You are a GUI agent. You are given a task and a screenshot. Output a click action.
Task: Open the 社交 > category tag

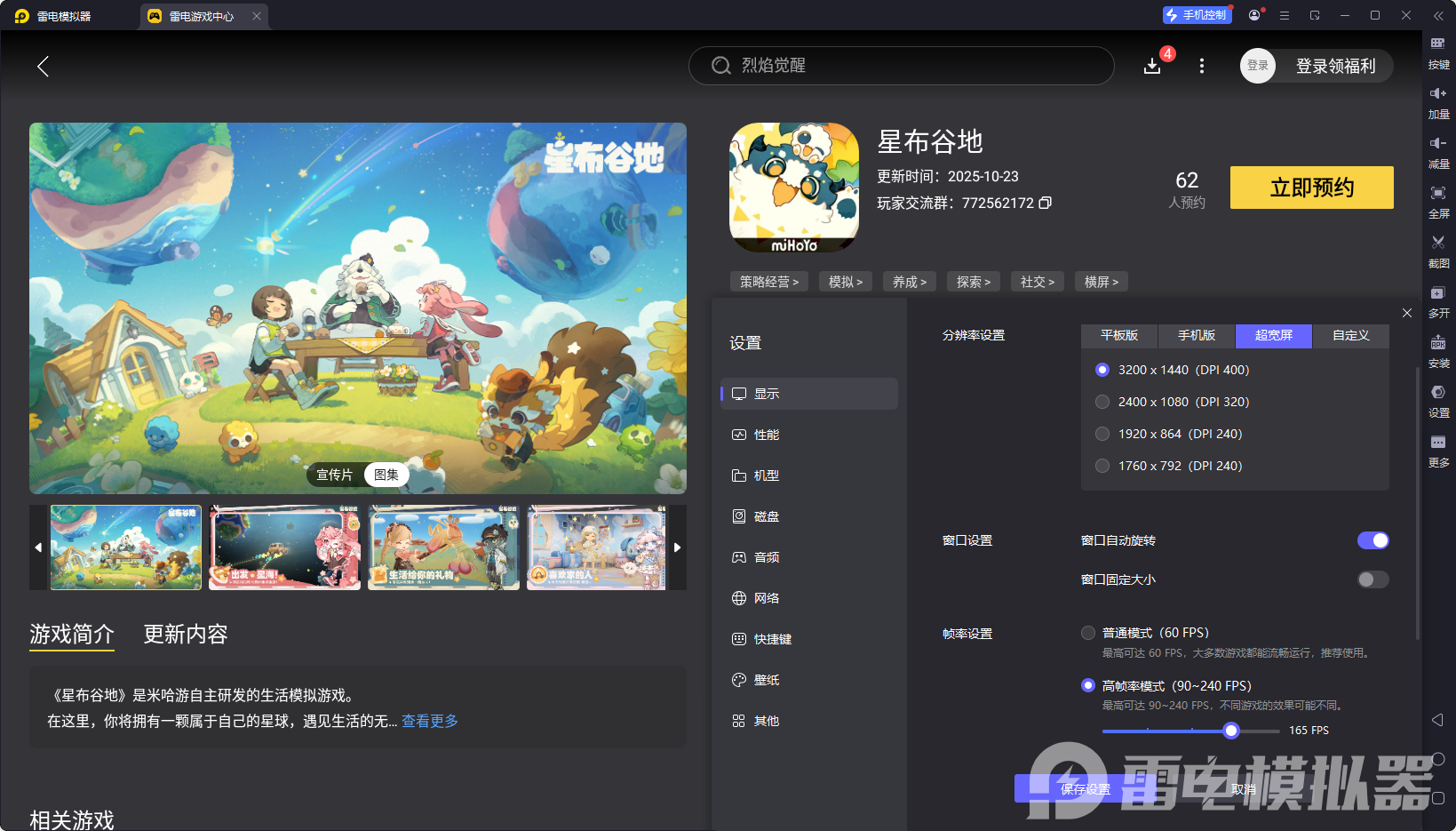(1038, 282)
